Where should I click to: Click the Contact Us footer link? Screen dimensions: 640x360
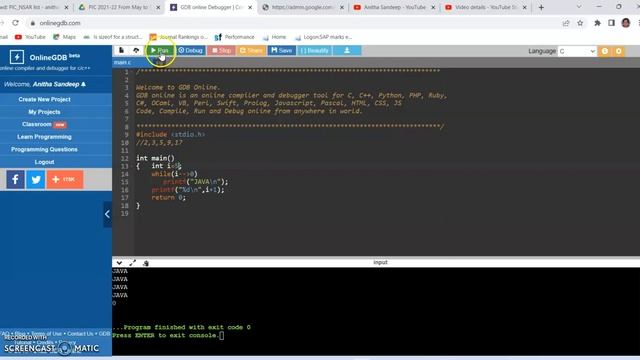point(80,333)
